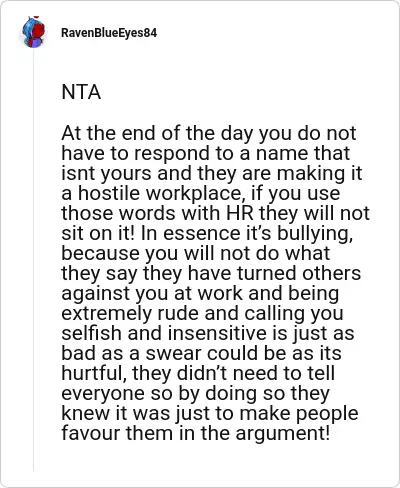Click the word 'HR' in the comment
The image size is (400, 488).
[x=240, y=213]
